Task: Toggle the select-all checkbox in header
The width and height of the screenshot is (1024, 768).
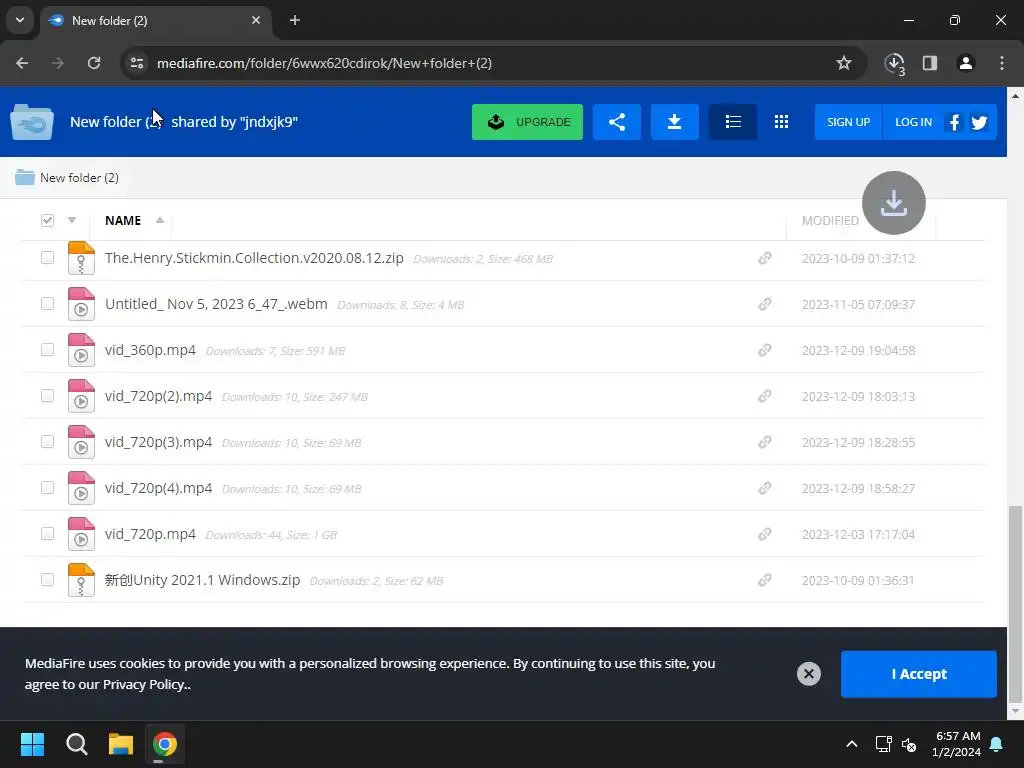Action: [47, 221]
